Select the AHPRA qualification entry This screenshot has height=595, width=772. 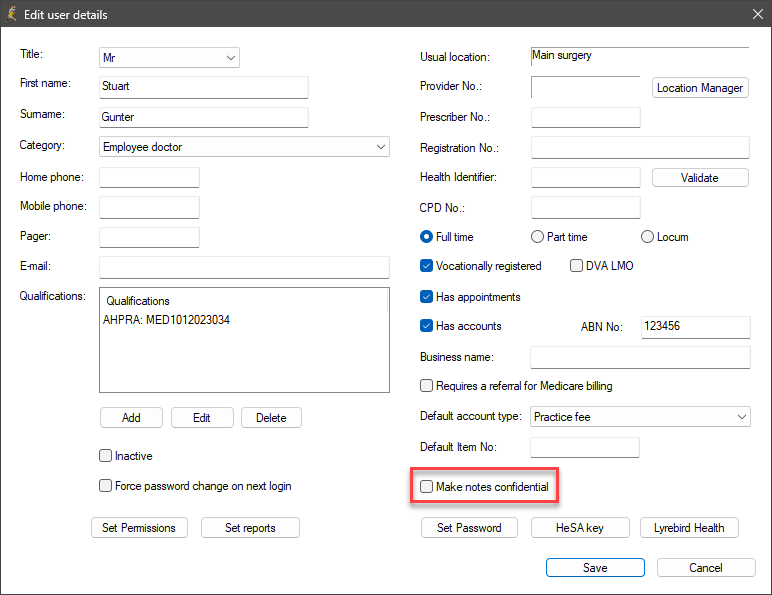tap(166, 320)
